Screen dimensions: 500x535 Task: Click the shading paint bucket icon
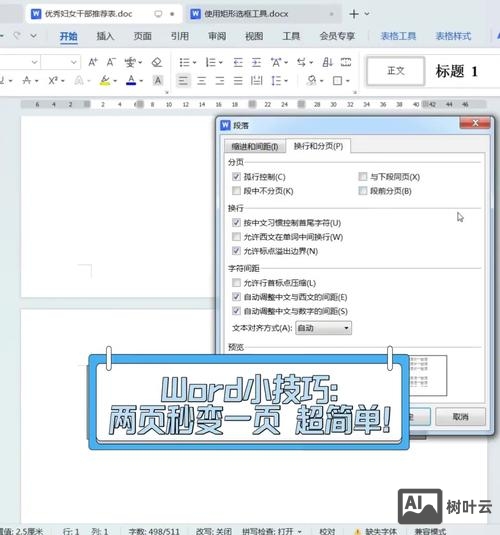click(x=312, y=81)
